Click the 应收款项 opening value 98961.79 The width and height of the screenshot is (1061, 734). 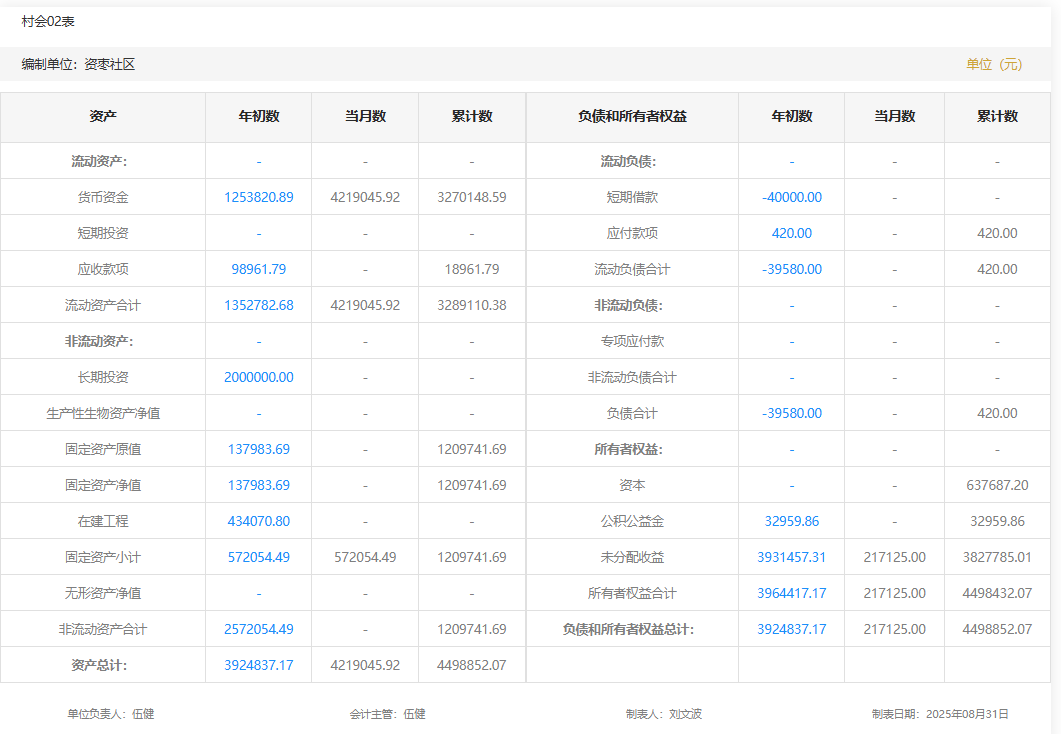coord(258,269)
